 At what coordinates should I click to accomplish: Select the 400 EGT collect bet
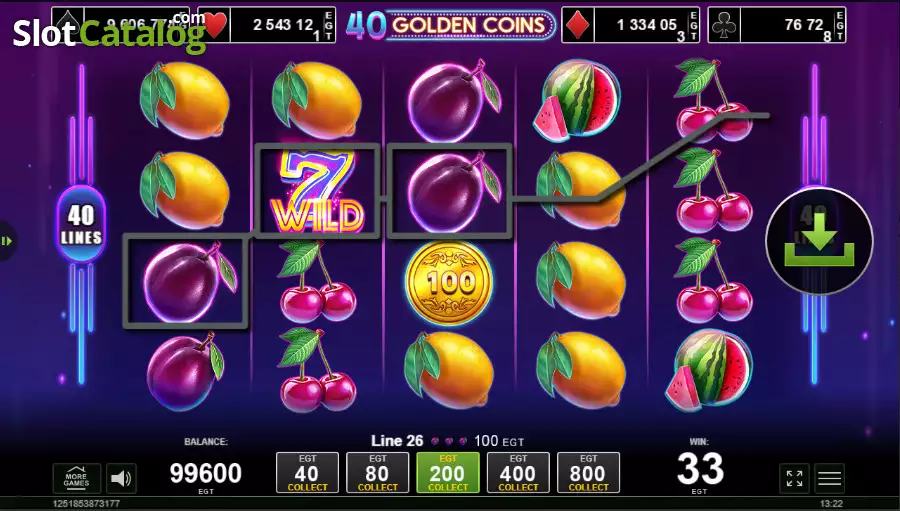pyautogui.click(x=518, y=473)
